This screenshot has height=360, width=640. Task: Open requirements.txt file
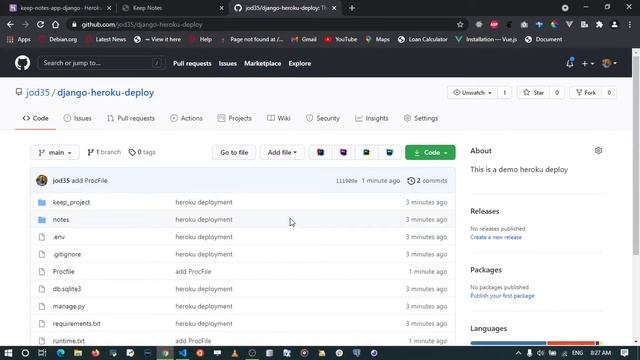pos(76,323)
